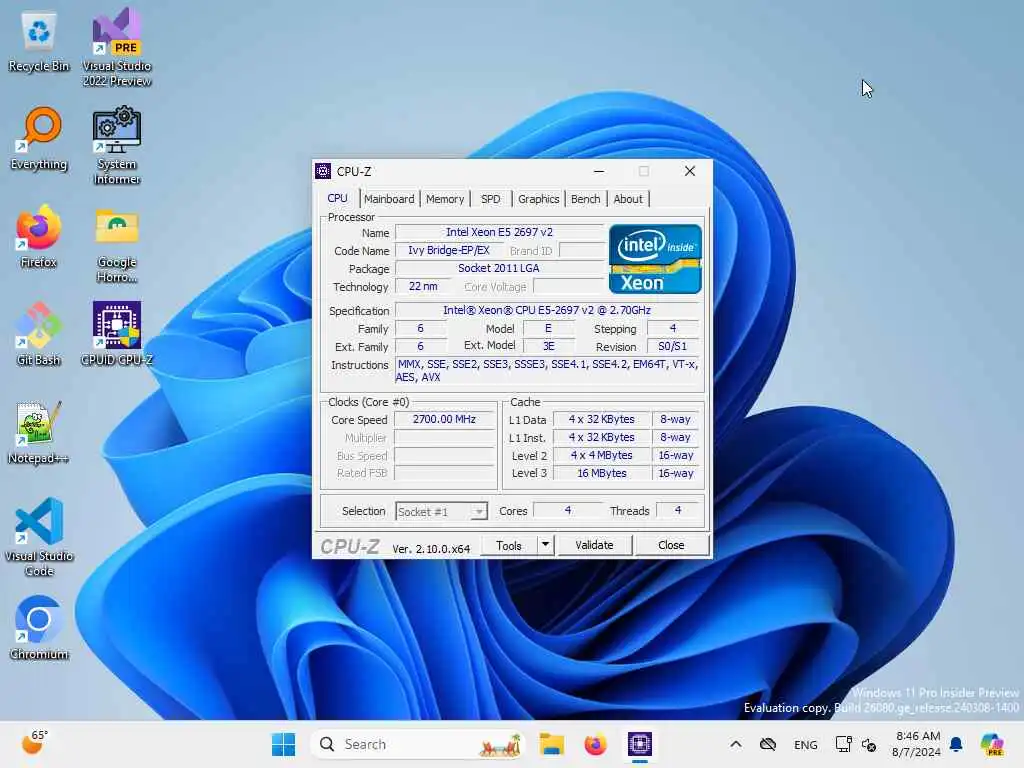Launch Notepad++ from the desktop
1024x768 pixels.
pos(39,432)
